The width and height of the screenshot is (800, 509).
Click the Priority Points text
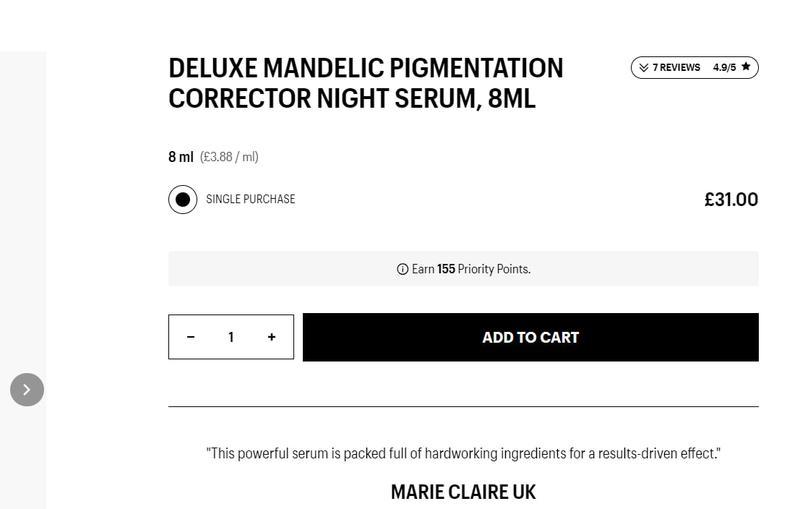pos(494,269)
